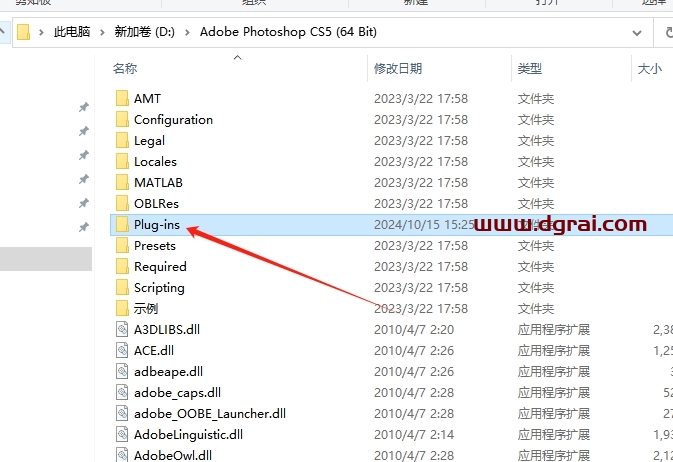Click the highlighted item in the navigation pane

click(x=46, y=258)
